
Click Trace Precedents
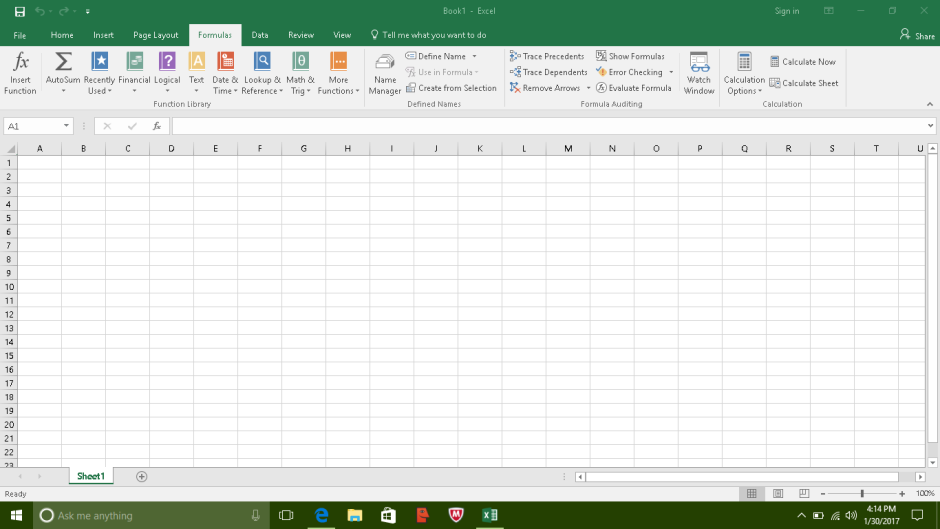click(x=547, y=56)
